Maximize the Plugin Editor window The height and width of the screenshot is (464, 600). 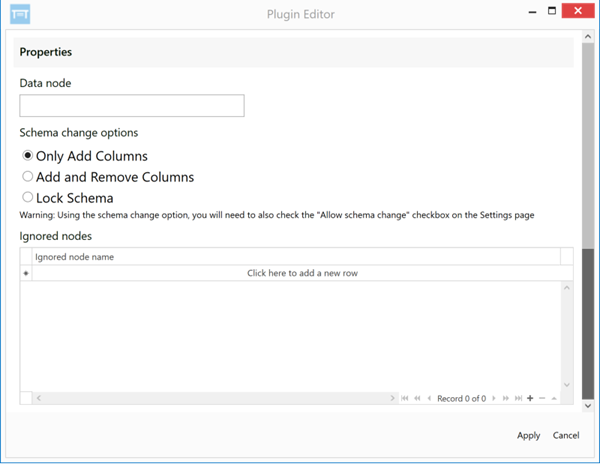[552, 11]
